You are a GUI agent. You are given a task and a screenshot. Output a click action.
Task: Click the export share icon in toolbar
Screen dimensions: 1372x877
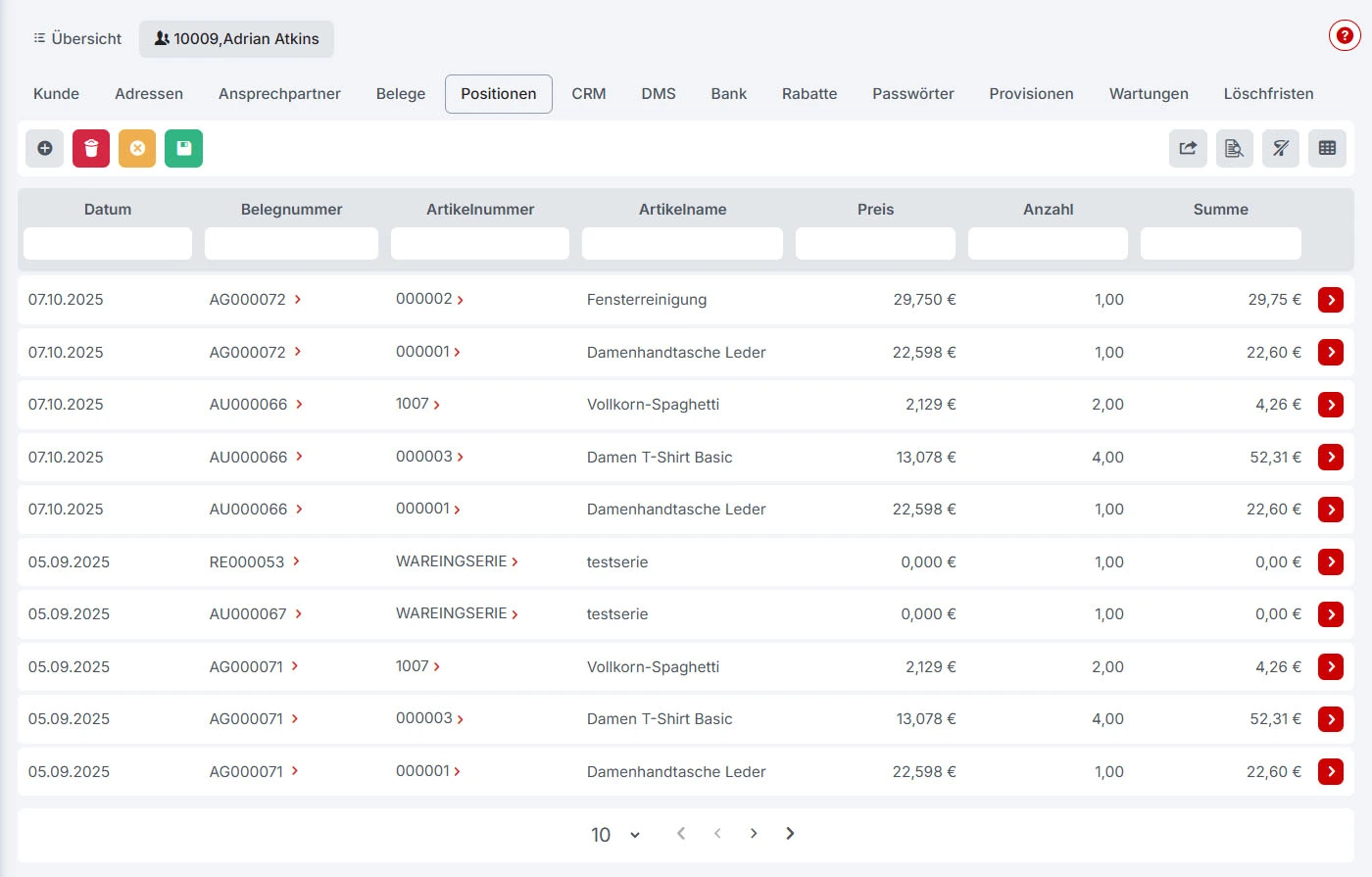coord(1188,148)
